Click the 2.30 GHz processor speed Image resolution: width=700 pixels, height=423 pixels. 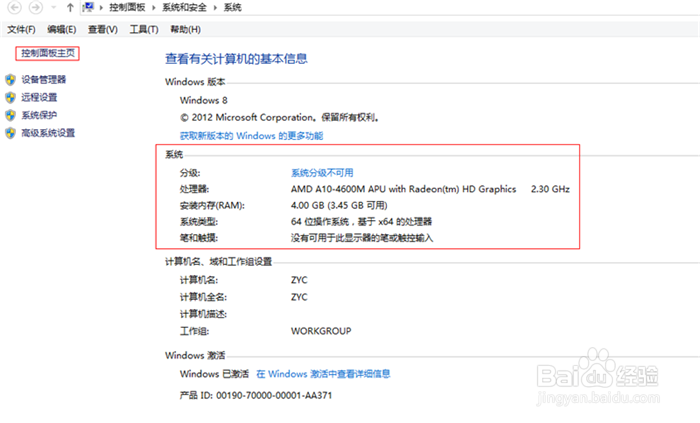pyautogui.click(x=550, y=189)
